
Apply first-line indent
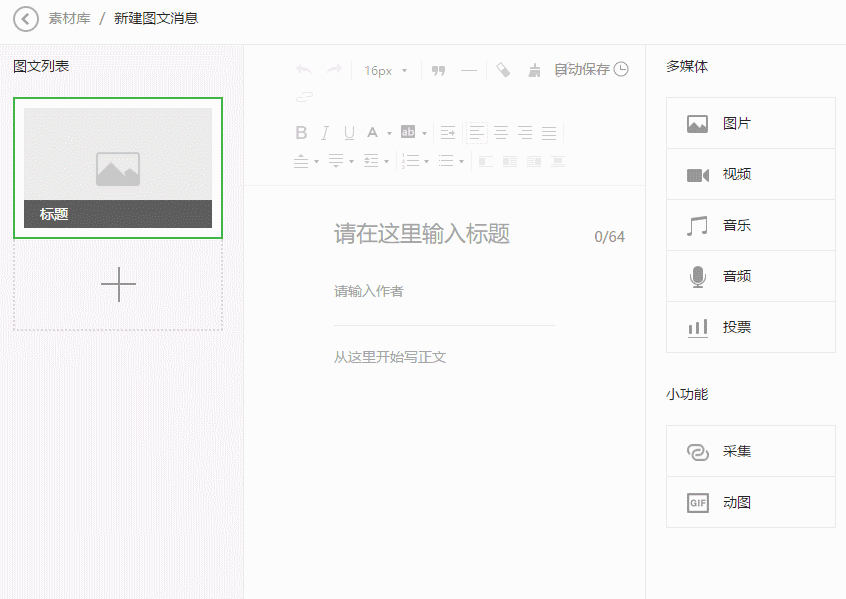pyautogui.click(x=447, y=133)
